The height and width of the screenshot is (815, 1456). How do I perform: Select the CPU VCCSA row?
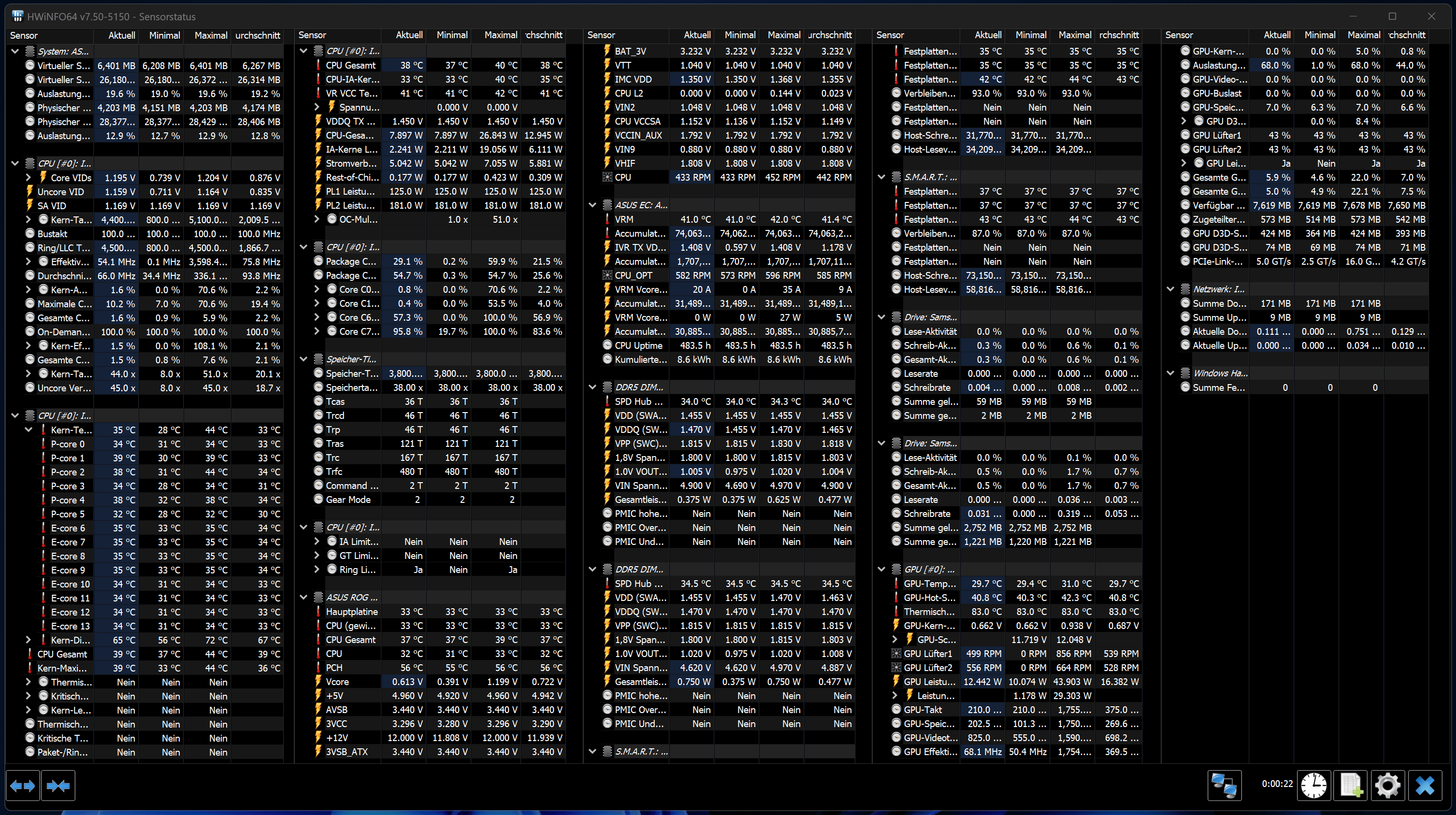pos(720,121)
